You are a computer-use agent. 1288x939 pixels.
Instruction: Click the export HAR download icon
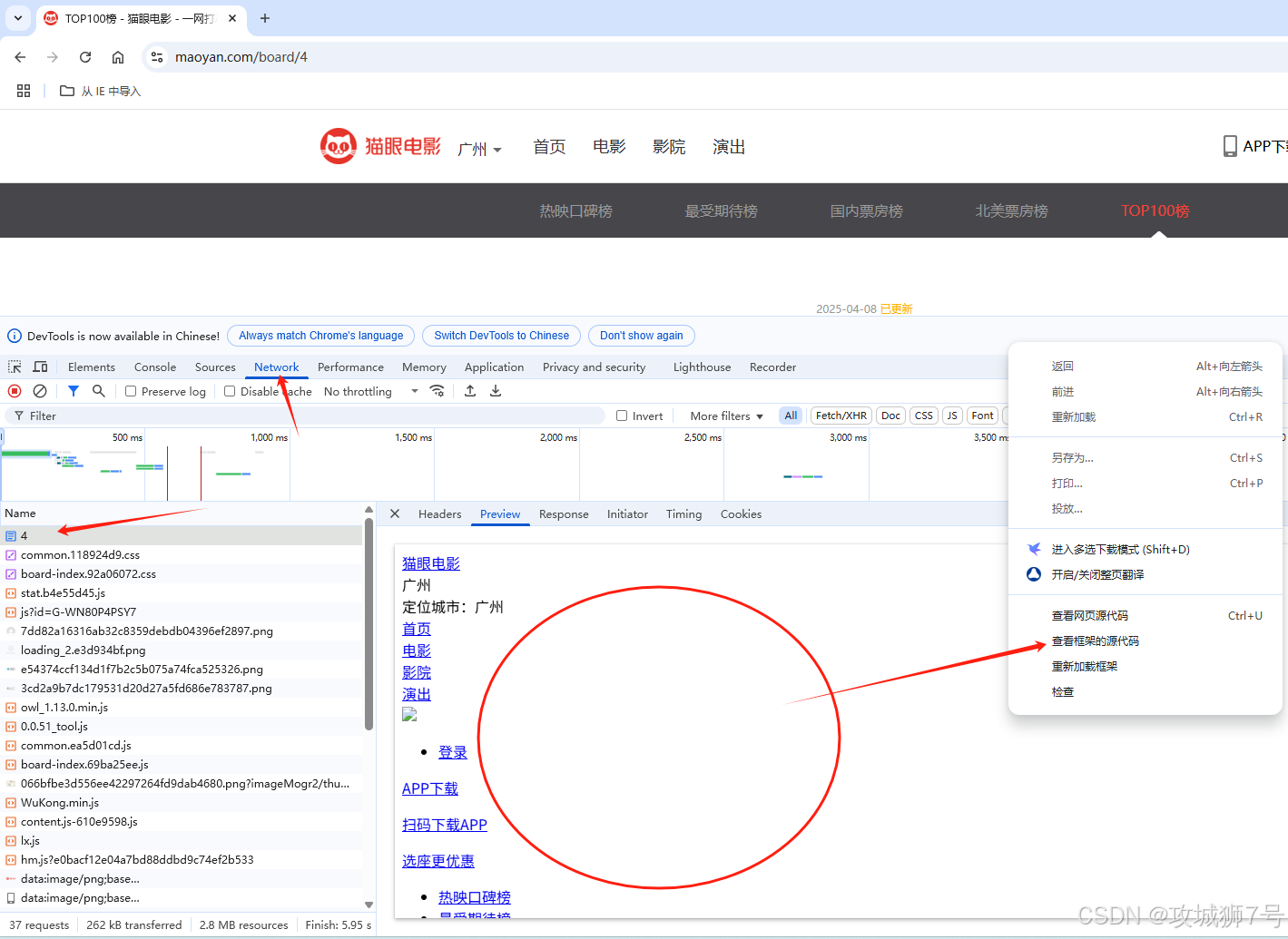(496, 391)
